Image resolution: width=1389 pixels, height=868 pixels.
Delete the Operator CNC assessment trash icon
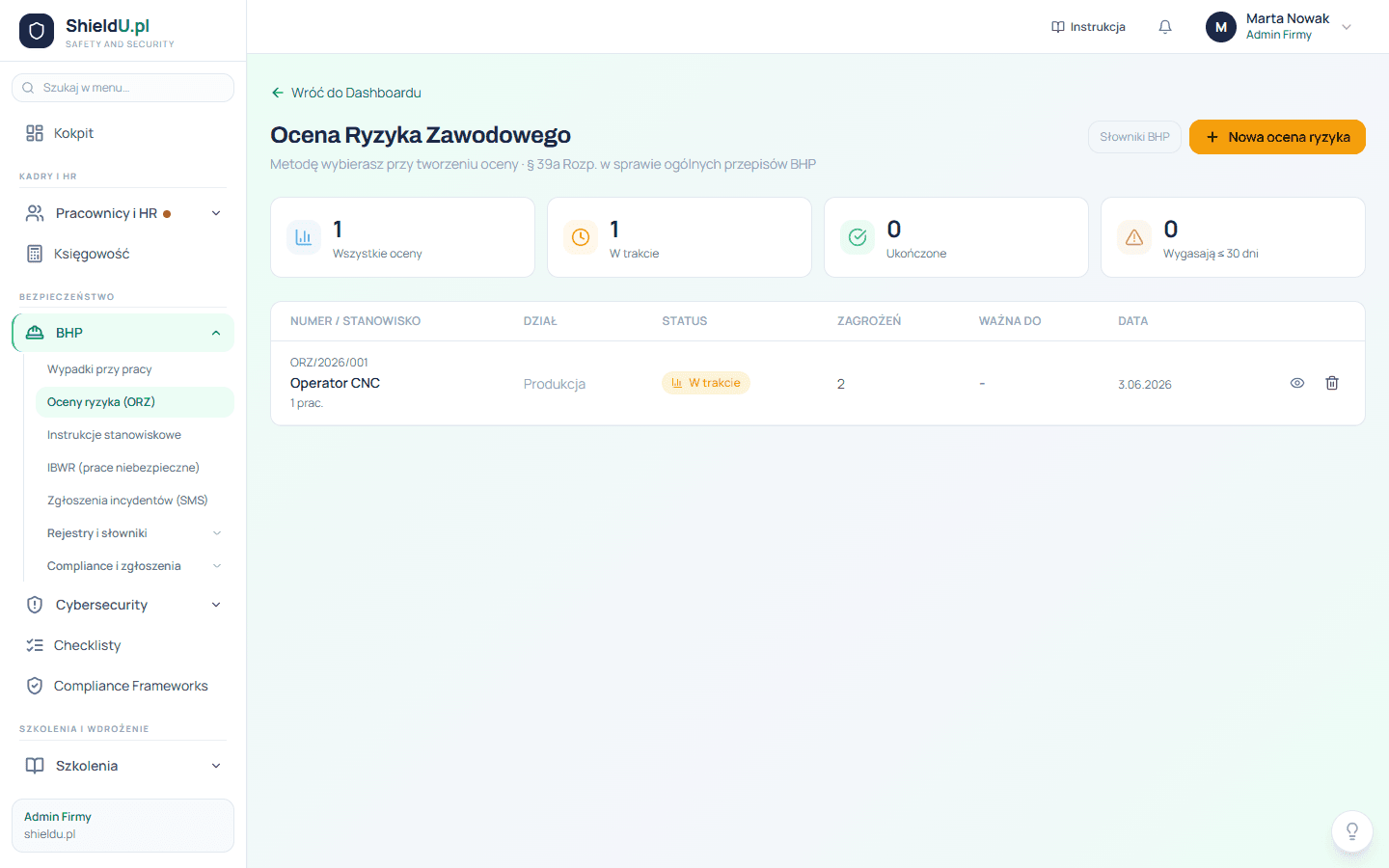(1332, 383)
